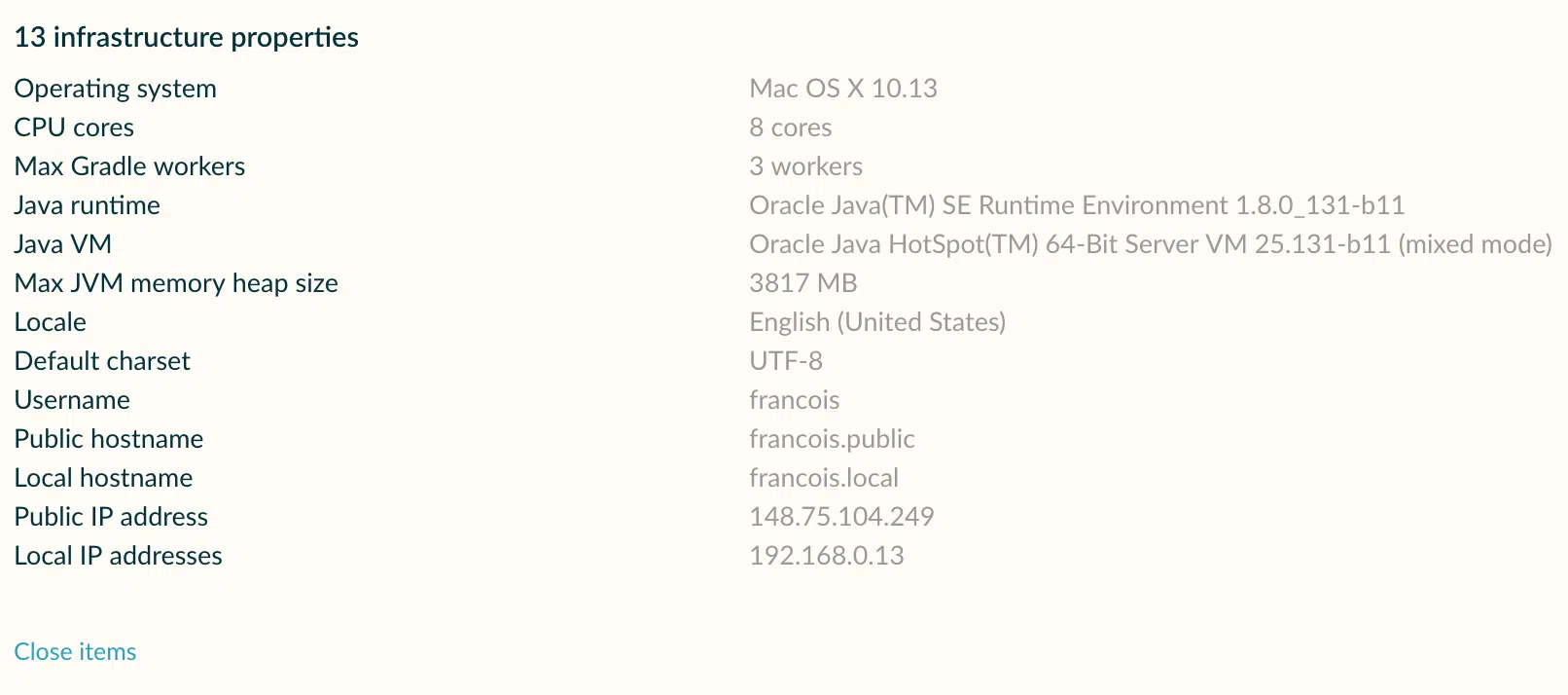This screenshot has width=1568, height=695.
Task: Select the 3 workers value
Action: 805,166
